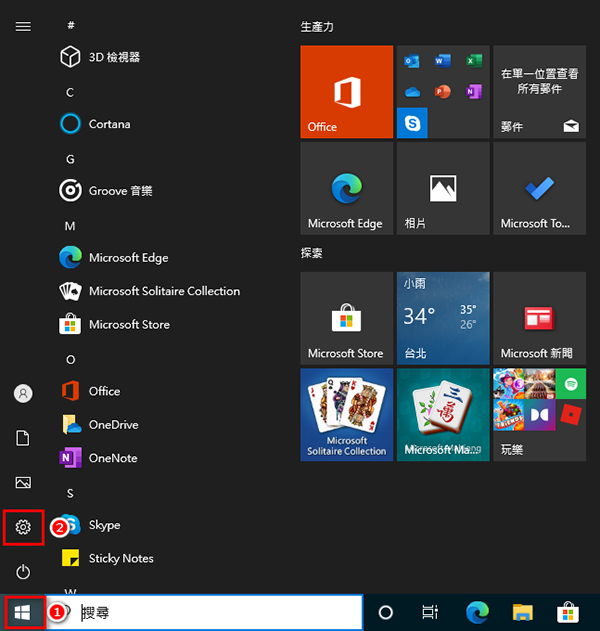Open OneDrive cloud icon in tile group

(x=412, y=92)
